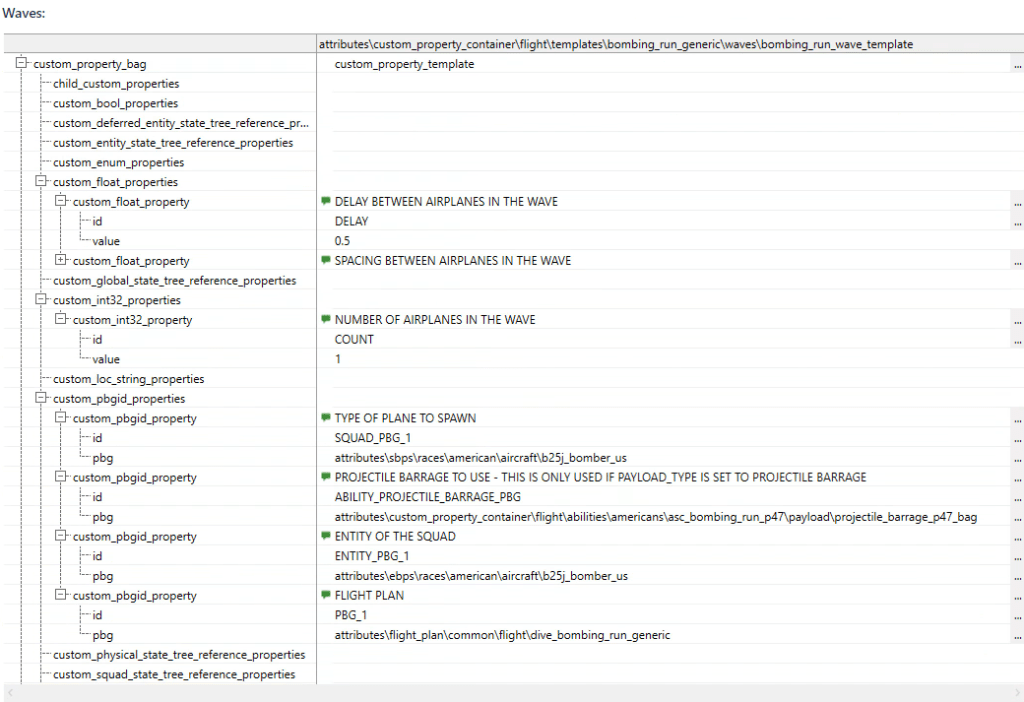The image size is (1024, 702).
Task: Click ellipsis button on b25j_bomber_us sbps row
Action: pyautogui.click(x=1017, y=458)
